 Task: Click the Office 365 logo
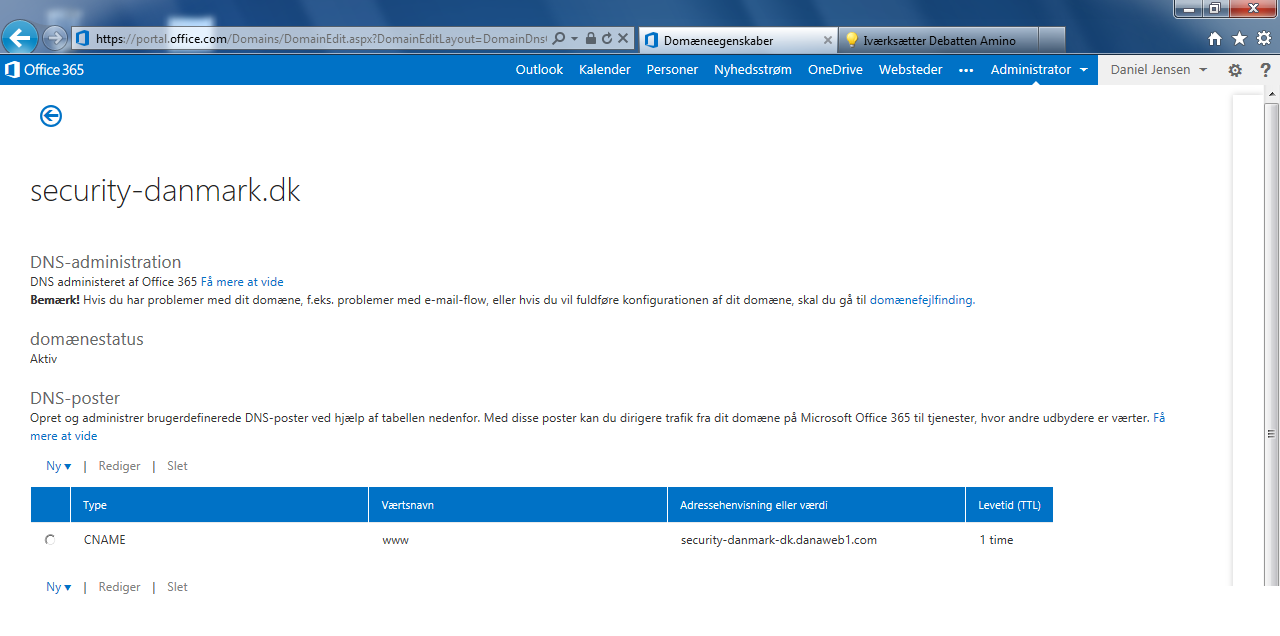pos(45,70)
